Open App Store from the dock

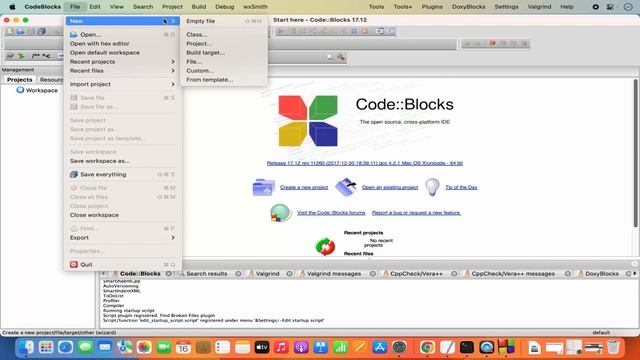point(380,347)
